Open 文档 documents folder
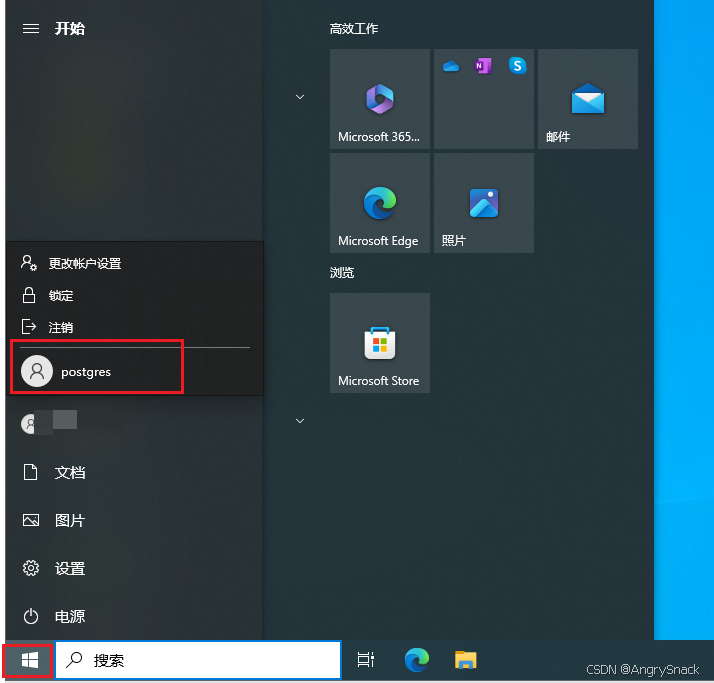 pos(134,473)
